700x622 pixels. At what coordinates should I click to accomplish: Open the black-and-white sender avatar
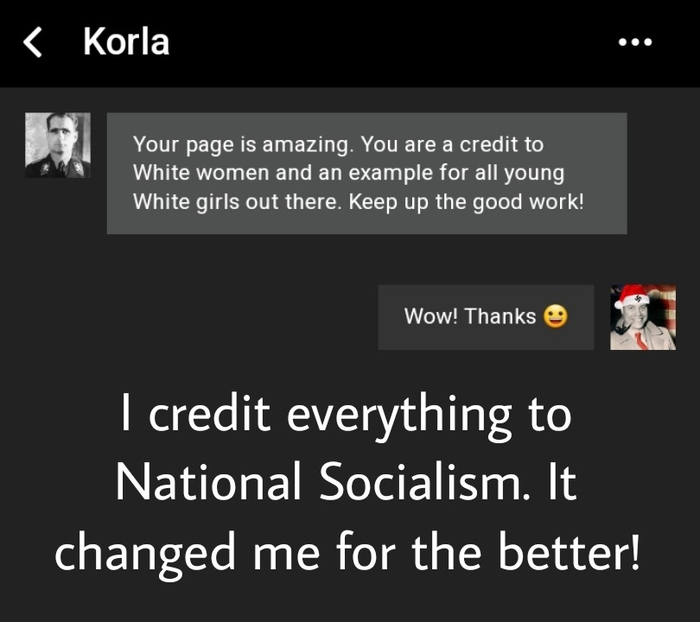58,145
